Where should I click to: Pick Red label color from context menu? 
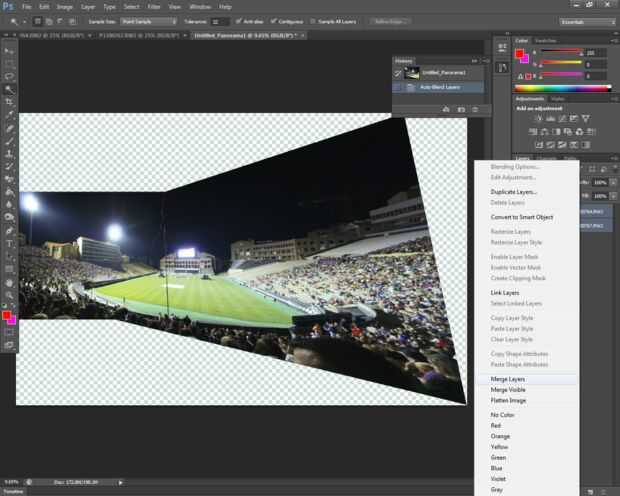(527, 426)
